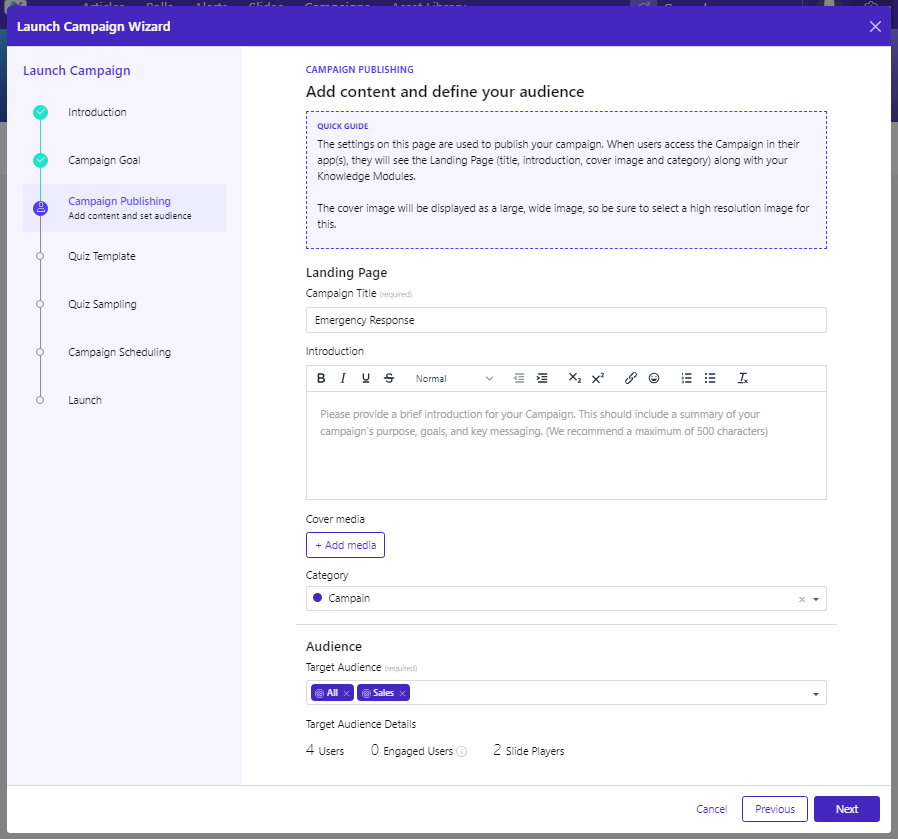Image resolution: width=898 pixels, height=839 pixels.
Task: Remove the All audience tag
Action: click(x=346, y=693)
